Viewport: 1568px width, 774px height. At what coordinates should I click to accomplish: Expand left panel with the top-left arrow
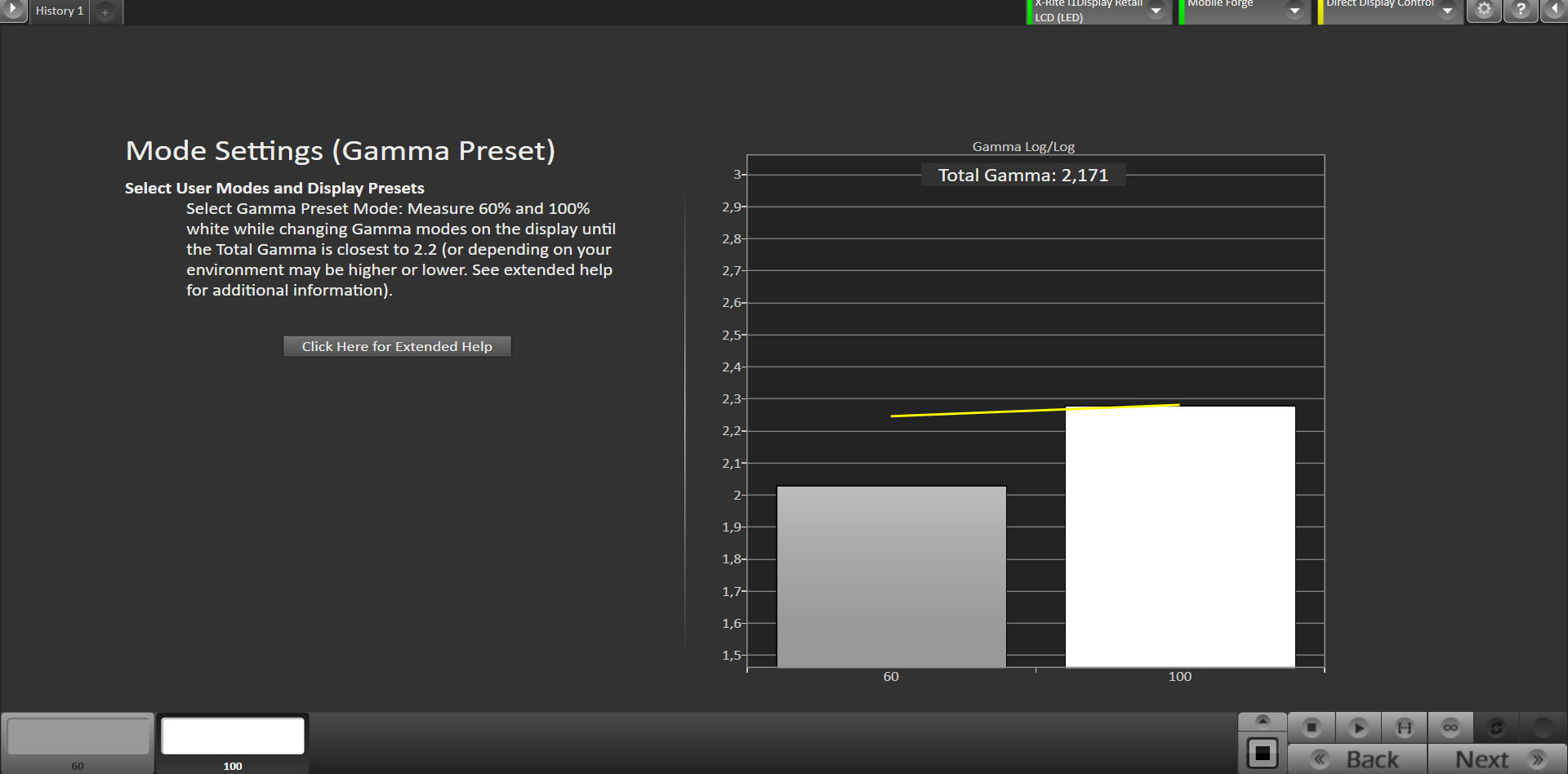[13, 10]
